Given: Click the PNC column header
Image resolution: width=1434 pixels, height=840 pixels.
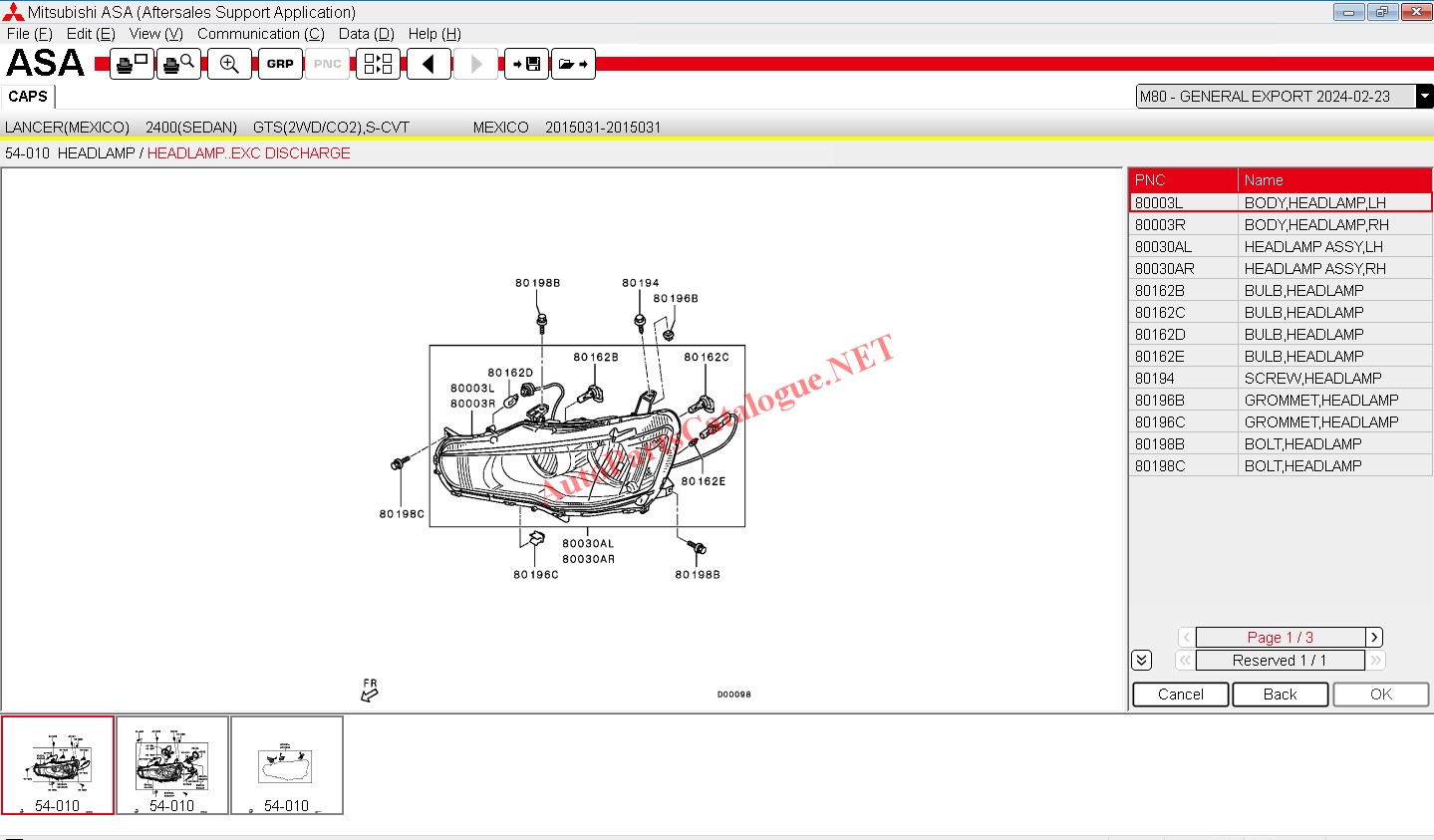Looking at the screenshot, I should [1184, 179].
